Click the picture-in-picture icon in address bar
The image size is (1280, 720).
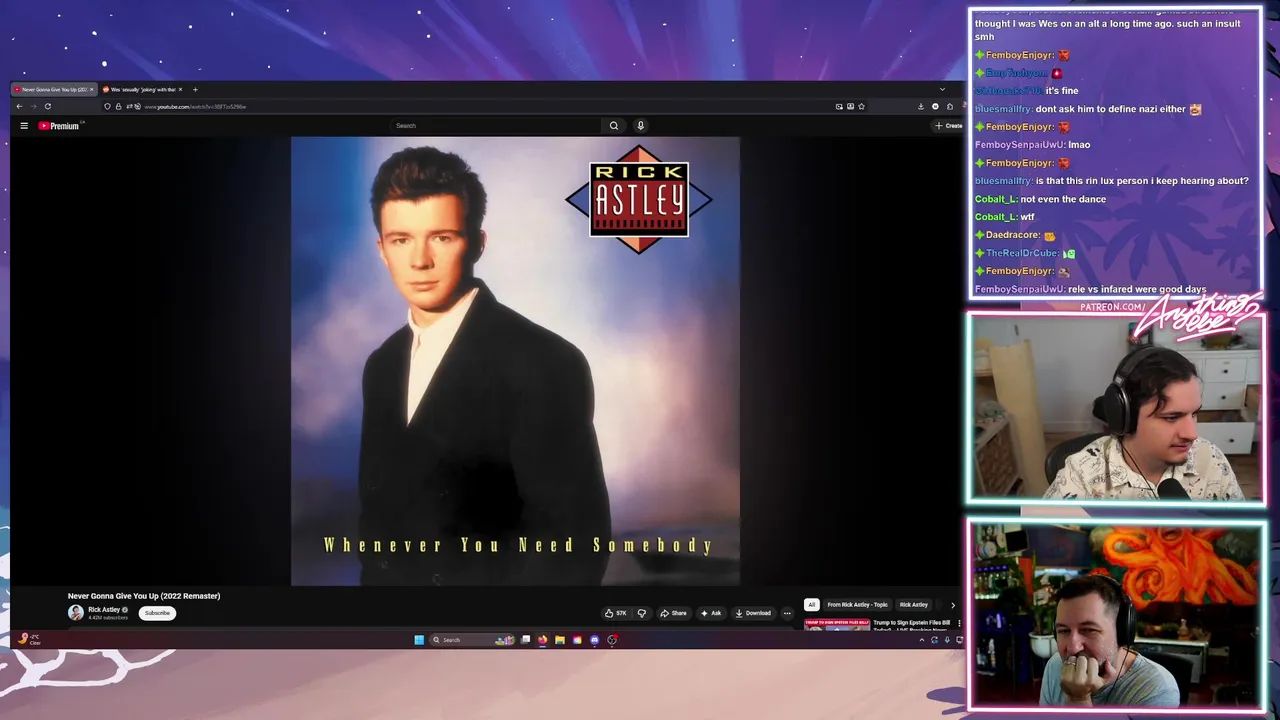pyautogui.click(x=839, y=106)
